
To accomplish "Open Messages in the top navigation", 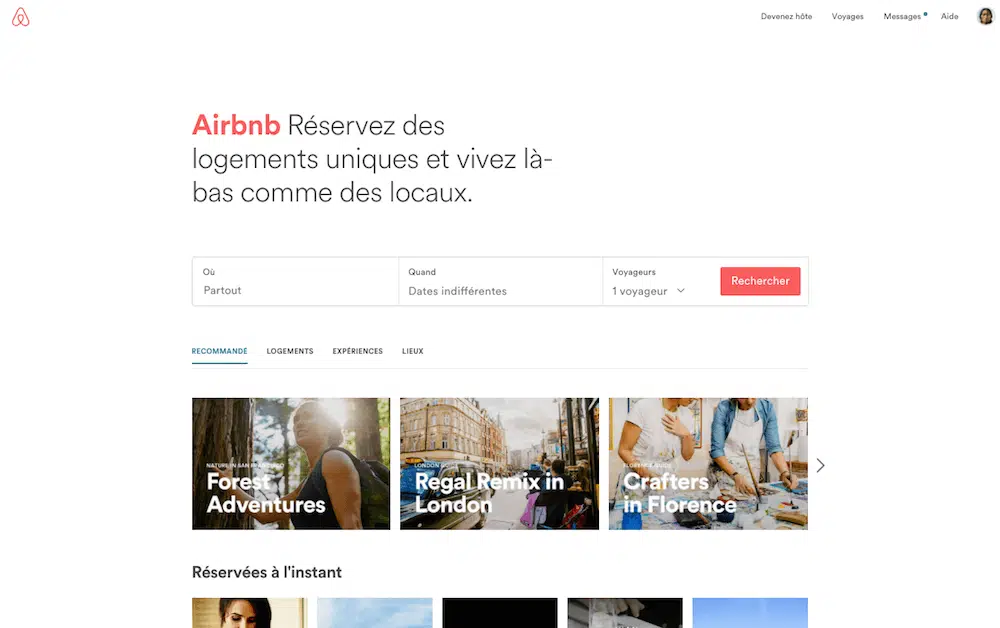I will click(x=902, y=17).
